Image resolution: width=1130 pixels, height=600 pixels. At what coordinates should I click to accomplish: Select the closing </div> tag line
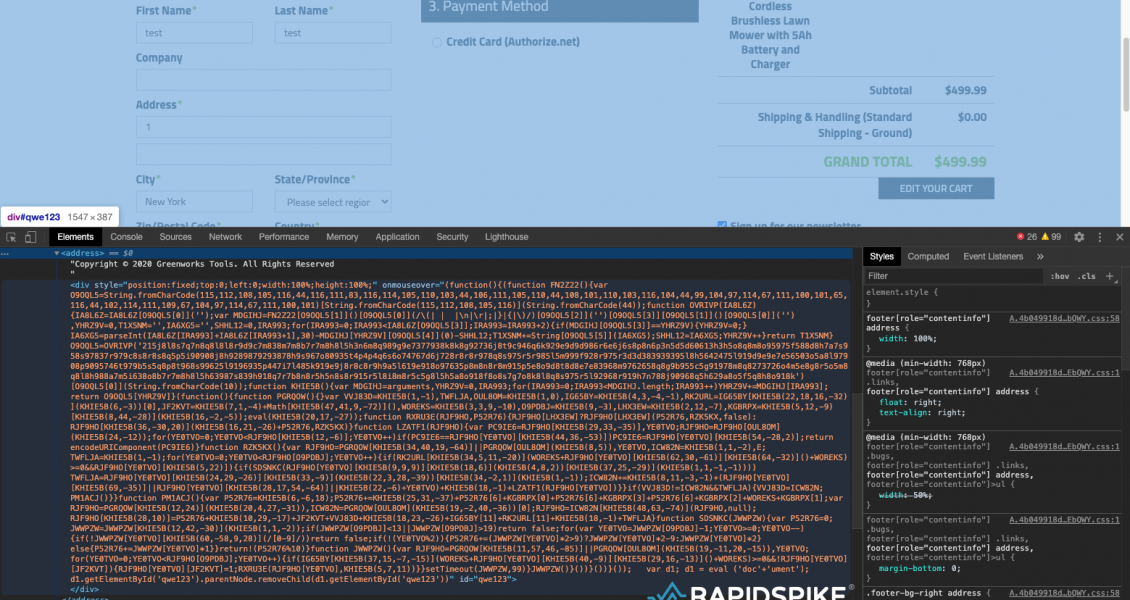84,589
